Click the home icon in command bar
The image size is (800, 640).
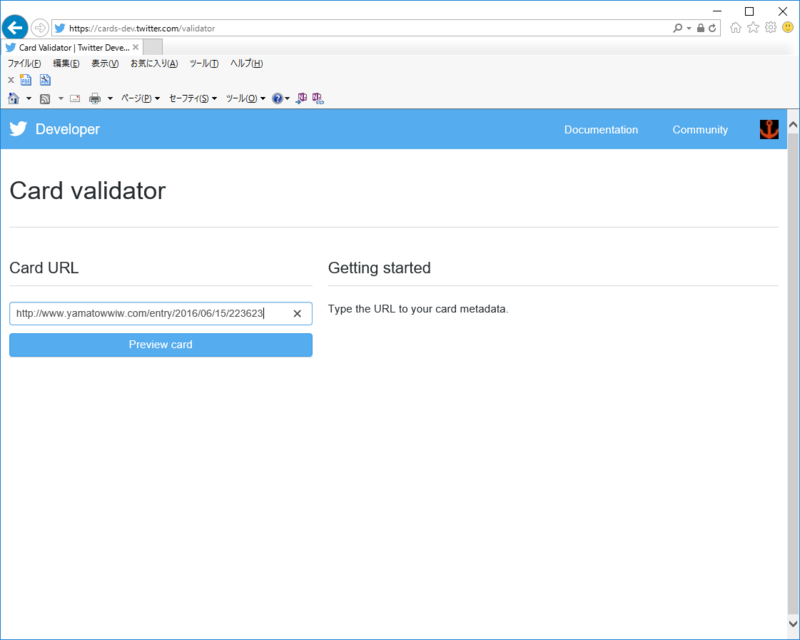click(14, 99)
